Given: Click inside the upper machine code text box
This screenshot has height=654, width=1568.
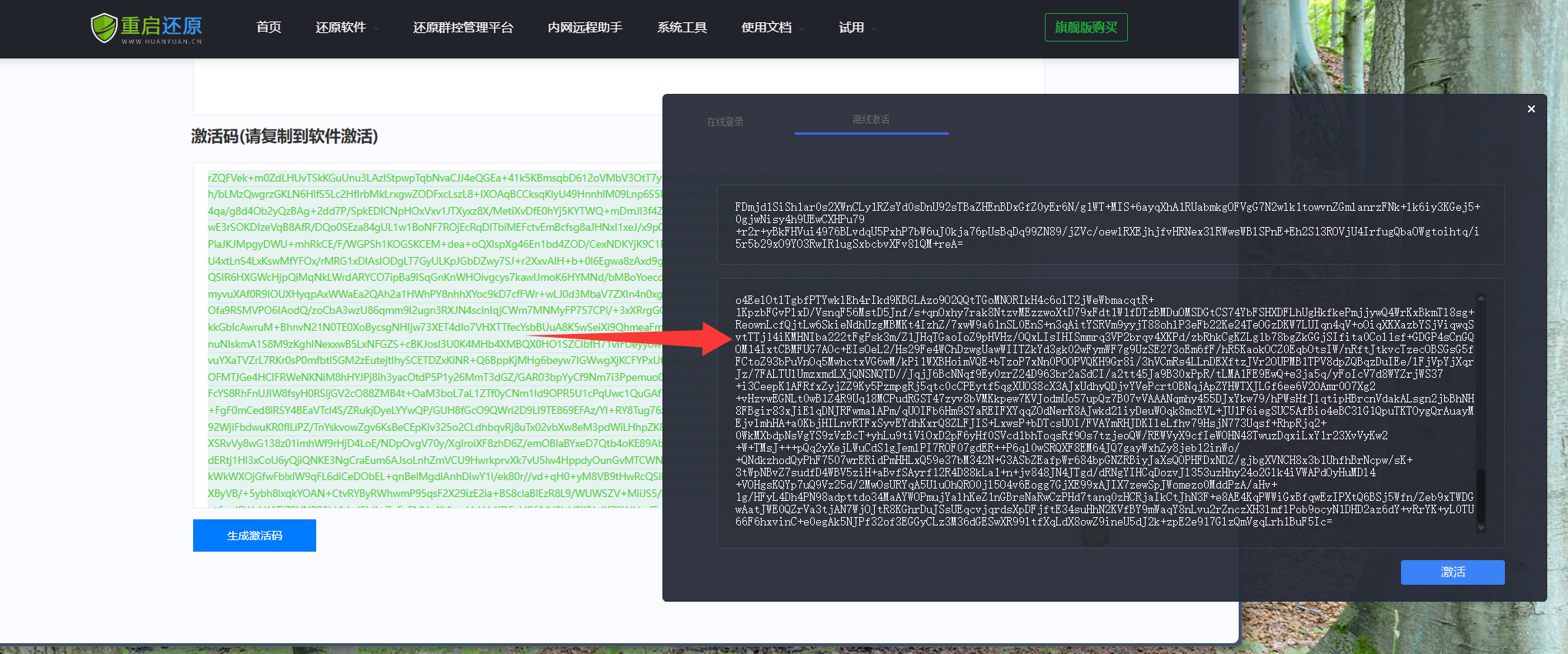Looking at the screenshot, I should (x=1108, y=225).
